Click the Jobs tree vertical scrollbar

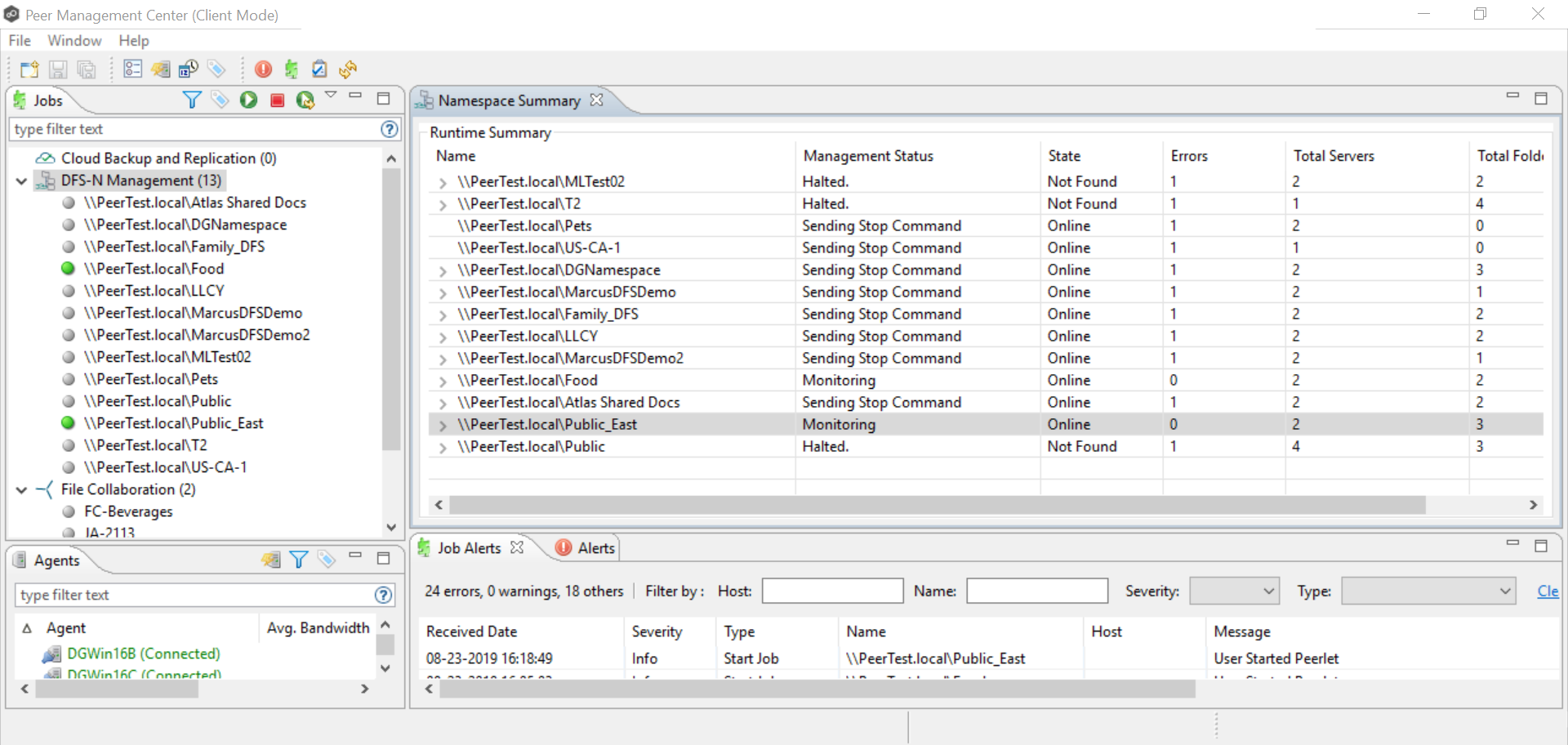coord(391,310)
